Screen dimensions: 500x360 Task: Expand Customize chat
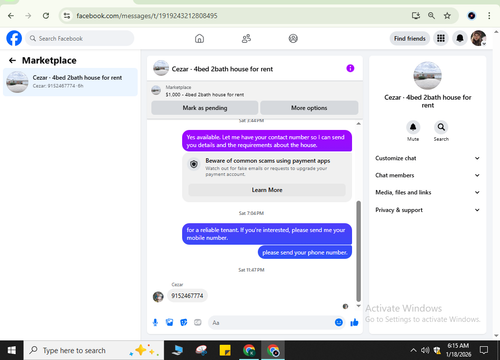point(428,158)
